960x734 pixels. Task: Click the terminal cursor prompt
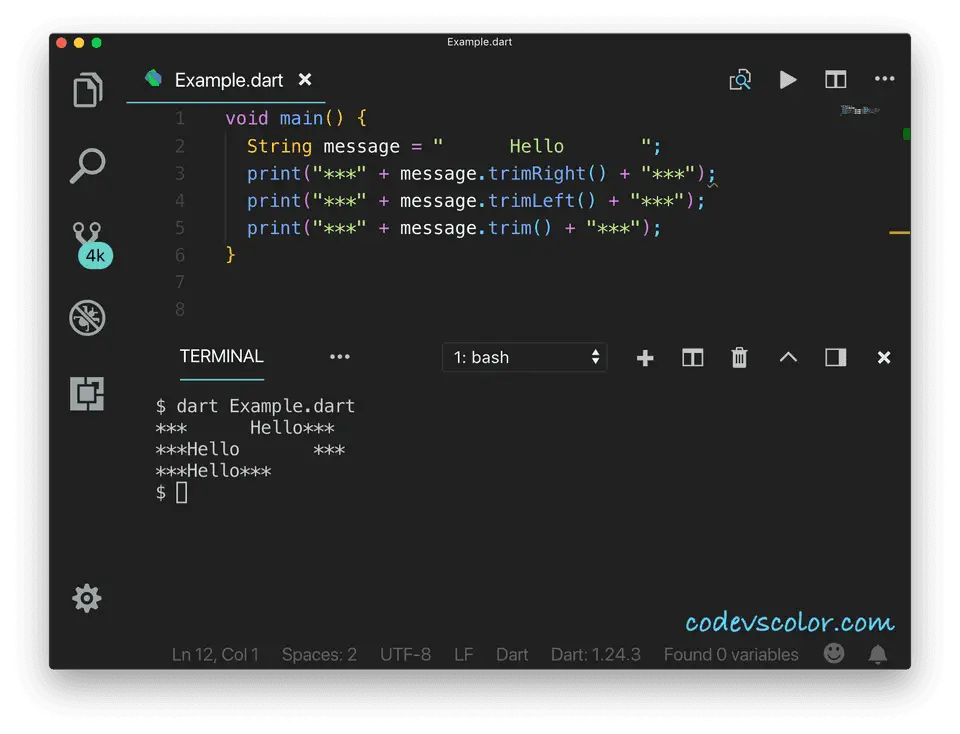[181, 492]
